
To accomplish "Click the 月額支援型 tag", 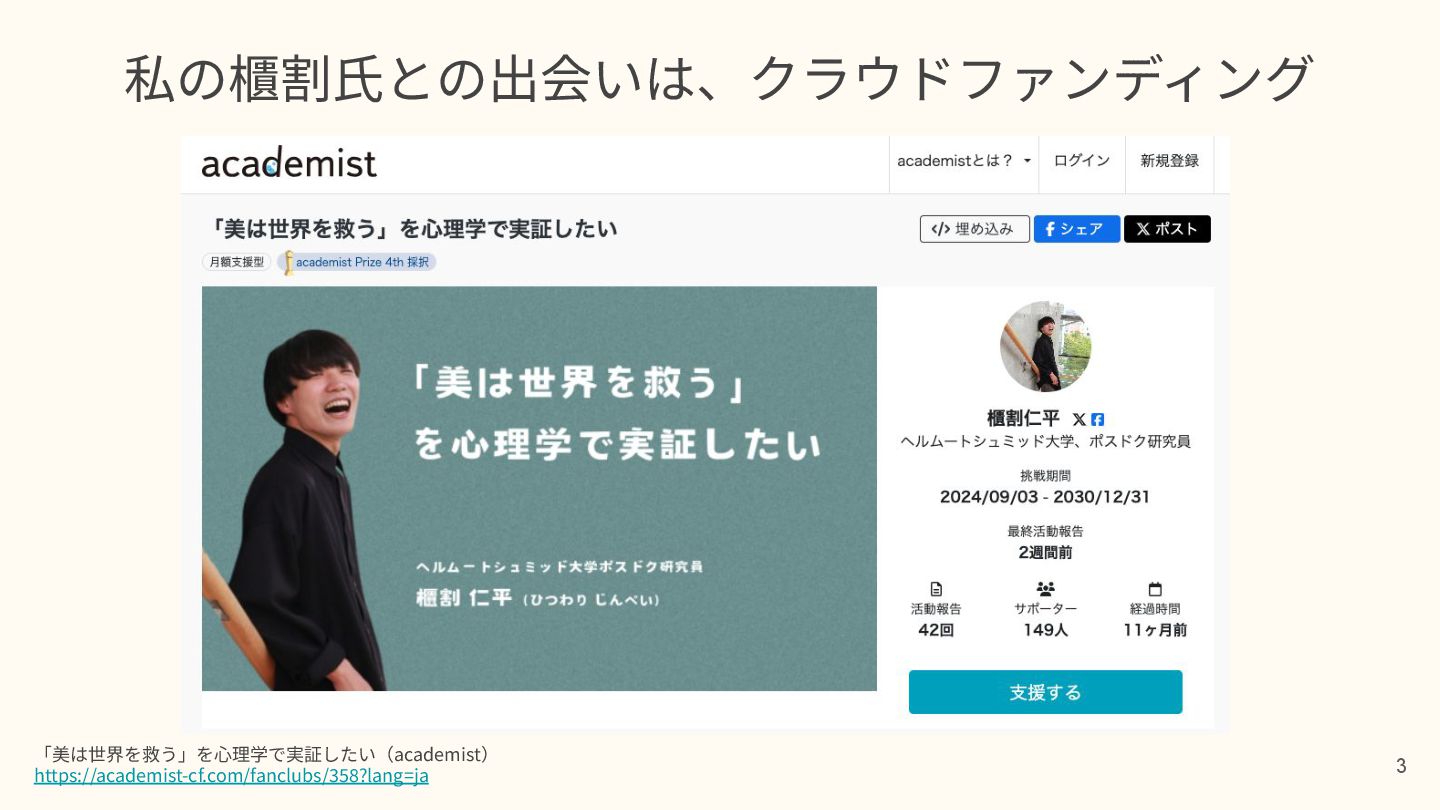I will pyautogui.click(x=236, y=262).
